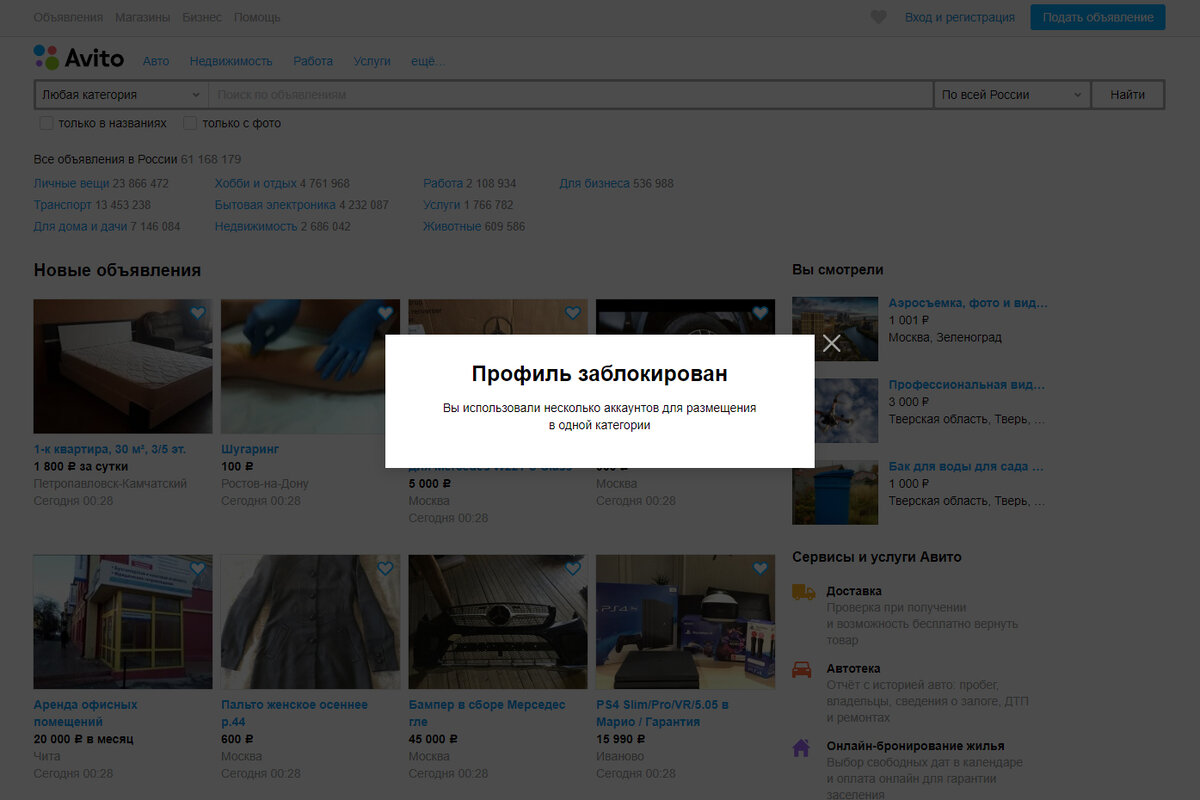Focus the Поиск по объявлениям field
Image resolution: width=1200 pixels, height=800 pixels.
point(570,95)
